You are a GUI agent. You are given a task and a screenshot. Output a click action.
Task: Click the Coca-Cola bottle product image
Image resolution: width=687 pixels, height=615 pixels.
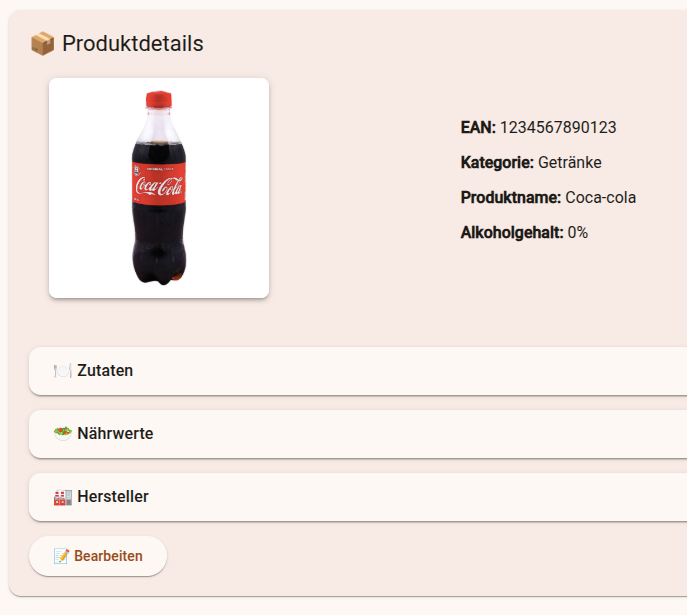[x=159, y=188]
